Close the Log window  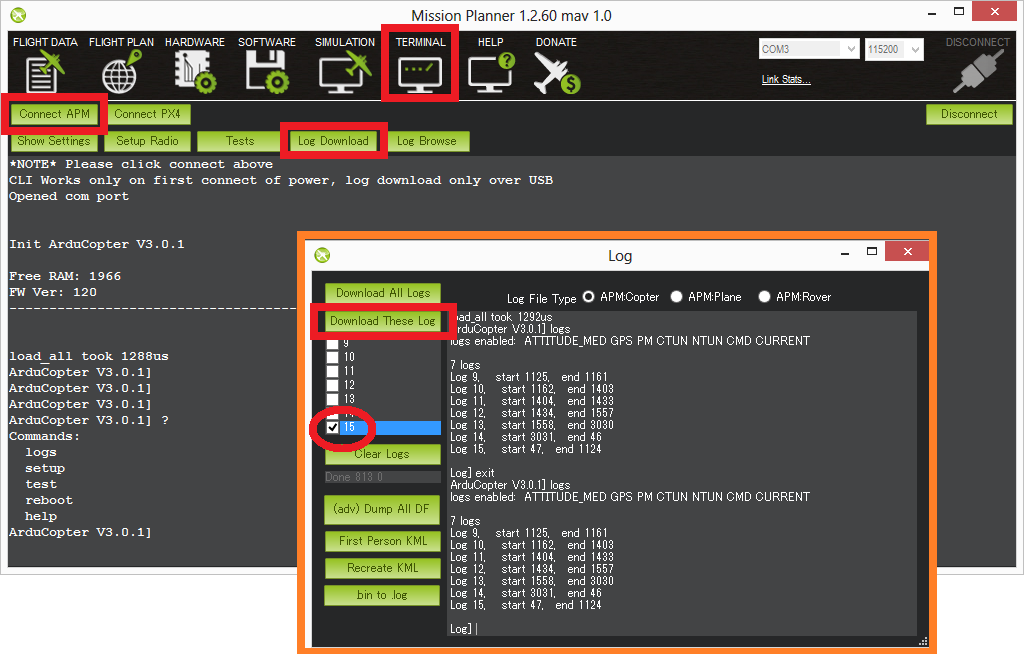pyautogui.click(x=907, y=252)
